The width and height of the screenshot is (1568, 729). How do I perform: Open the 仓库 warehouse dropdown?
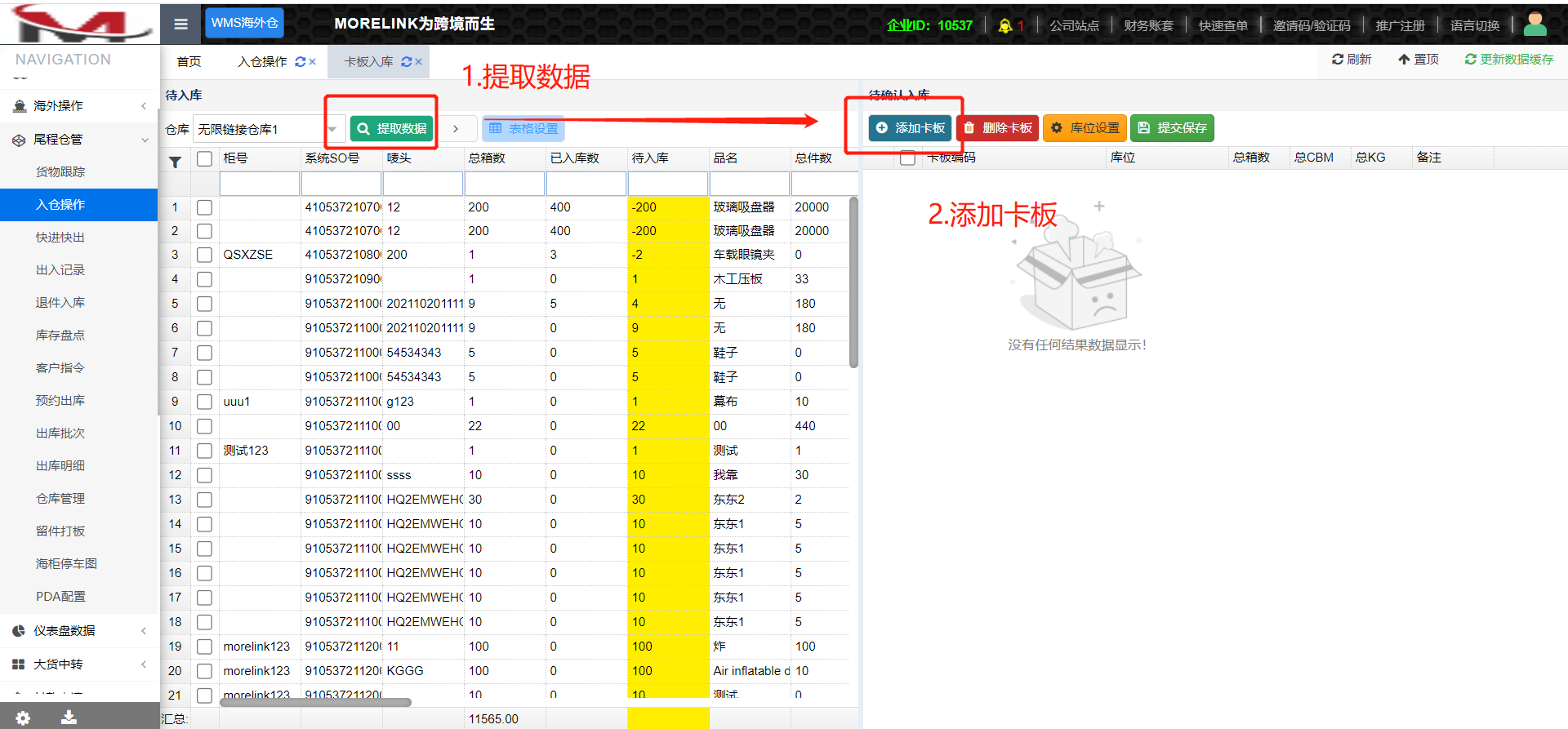[x=332, y=129]
